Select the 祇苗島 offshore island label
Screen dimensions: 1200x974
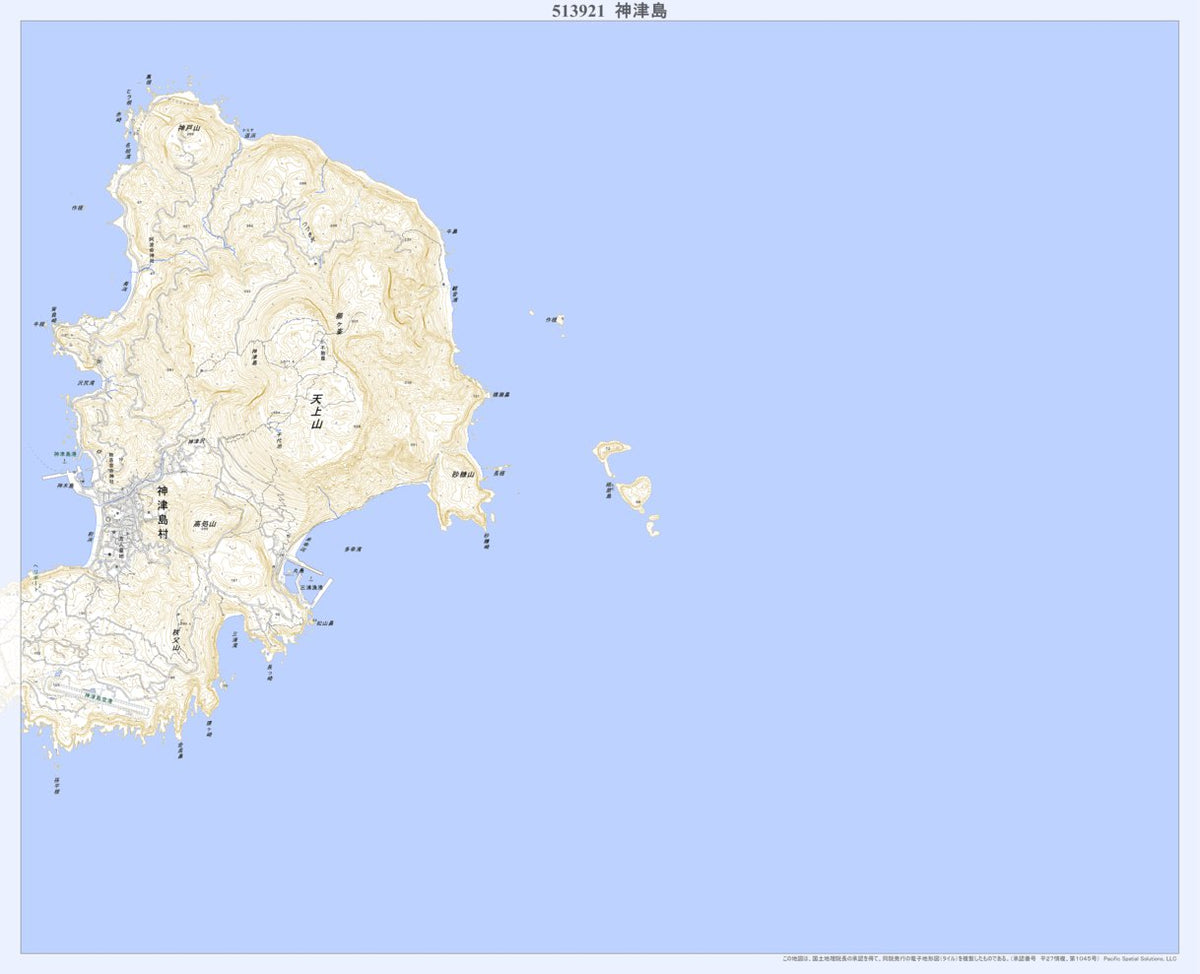pyautogui.click(x=609, y=490)
